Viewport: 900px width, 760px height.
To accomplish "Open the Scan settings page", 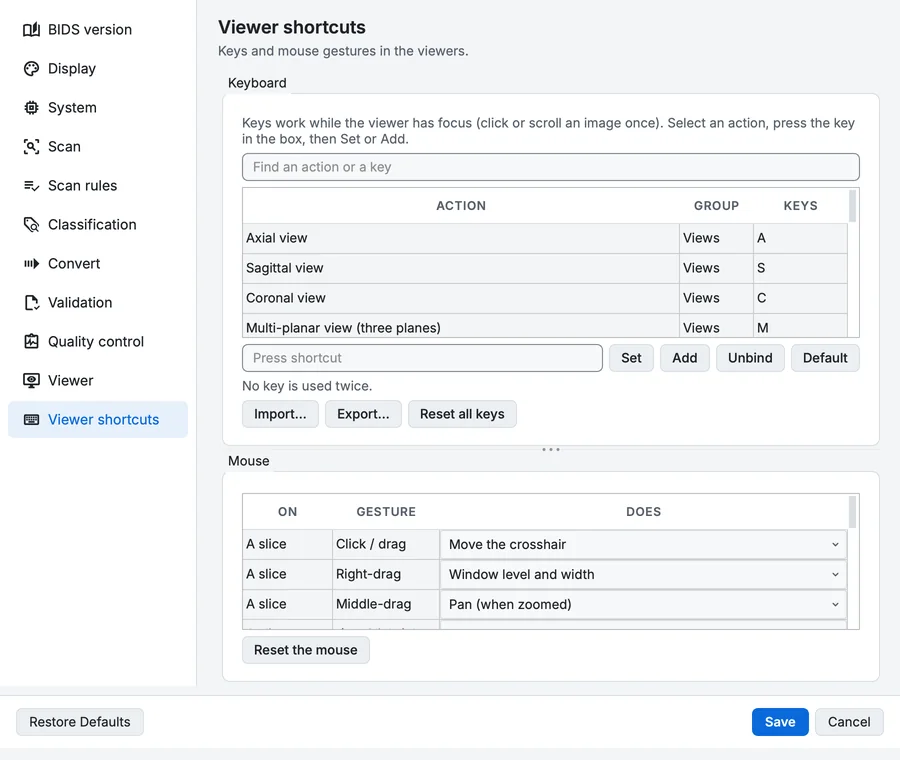I will click(x=98, y=146).
